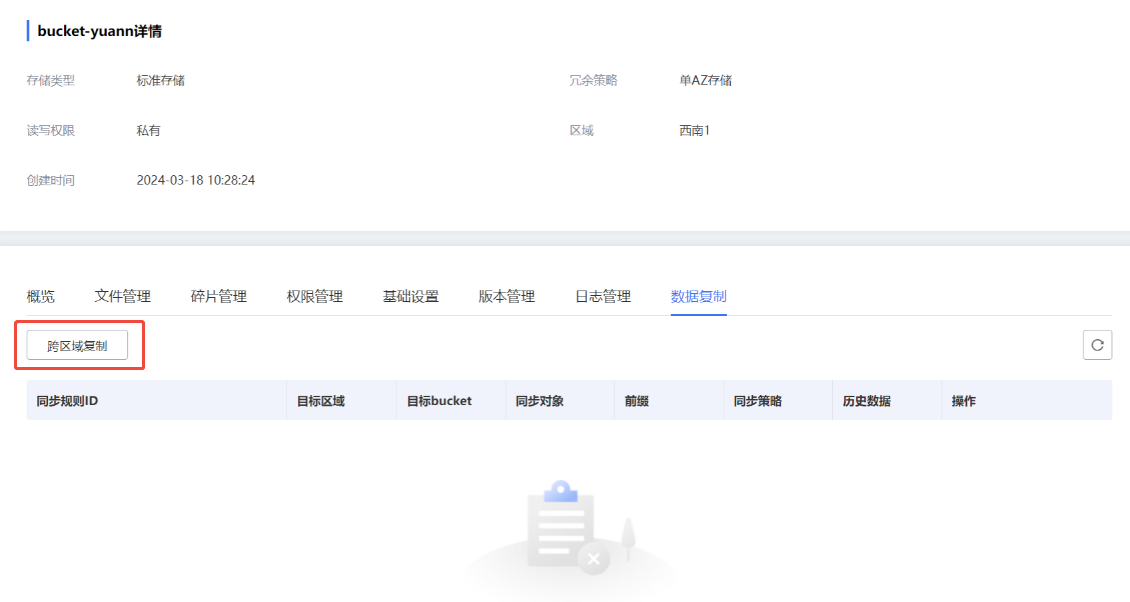Select the 日志管理 tab

click(x=603, y=296)
